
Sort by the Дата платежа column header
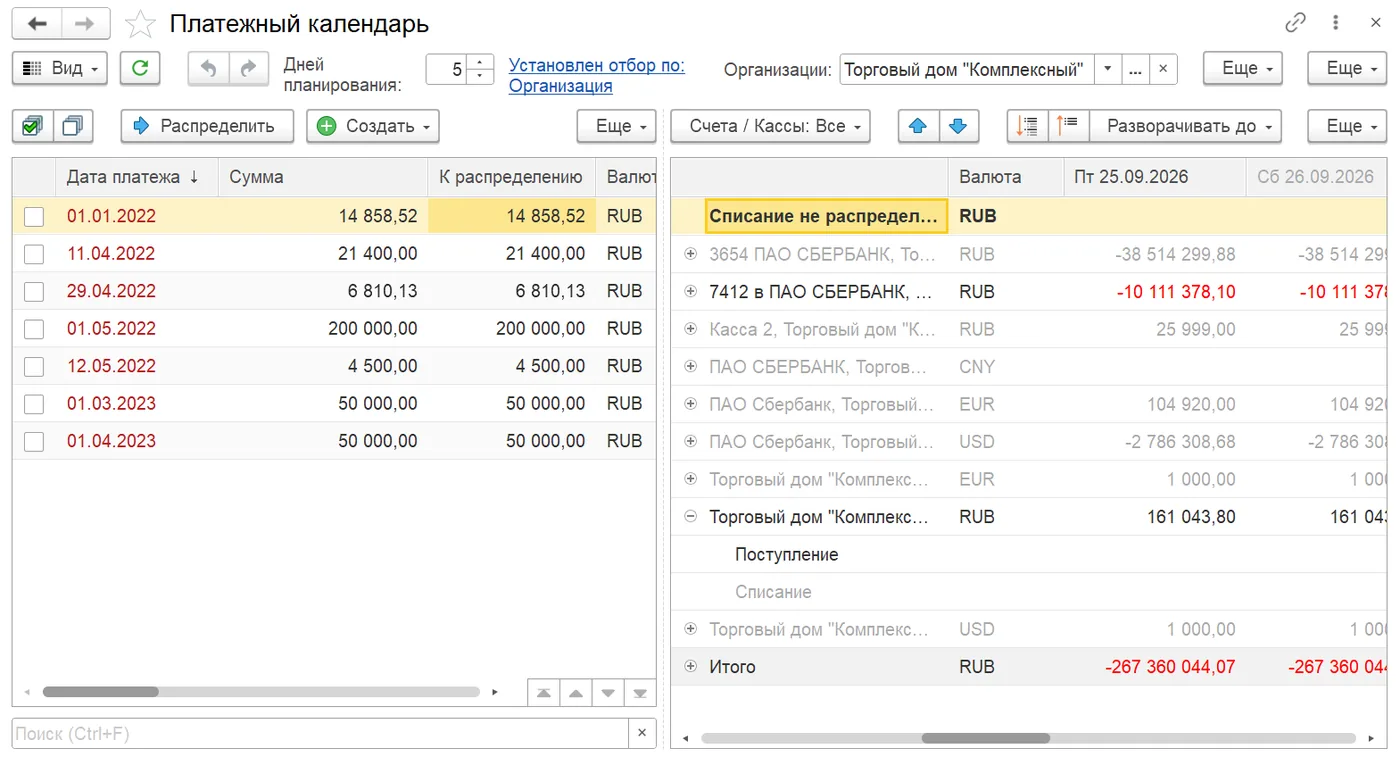click(137, 177)
